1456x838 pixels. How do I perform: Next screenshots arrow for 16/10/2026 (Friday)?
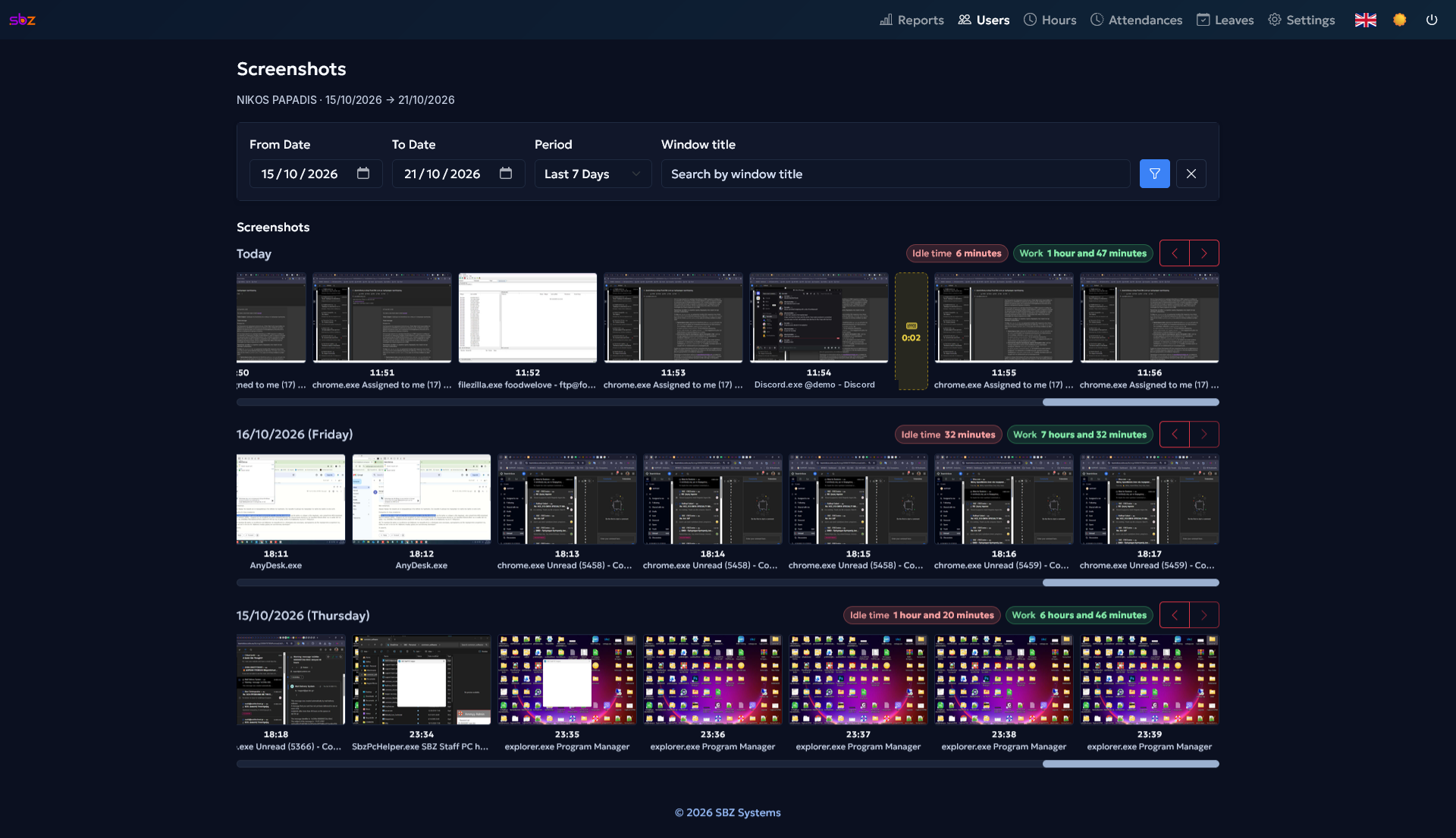(x=1204, y=435)
